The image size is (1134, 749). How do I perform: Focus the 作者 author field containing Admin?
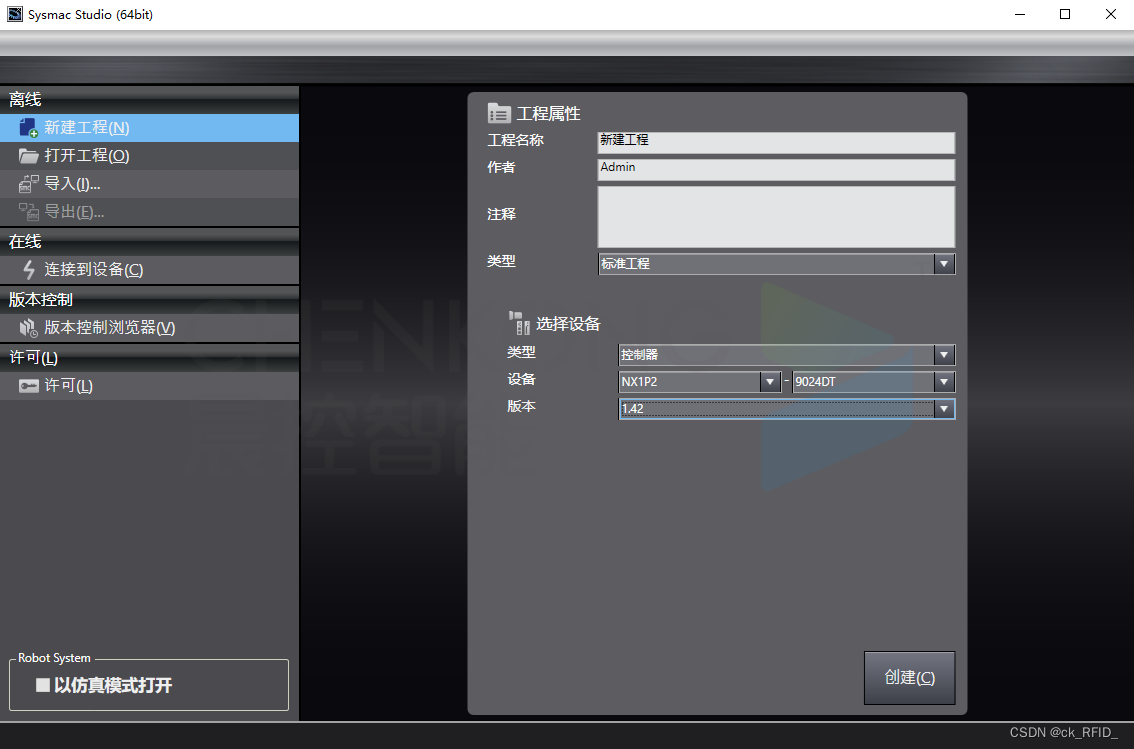click(776, 169)
